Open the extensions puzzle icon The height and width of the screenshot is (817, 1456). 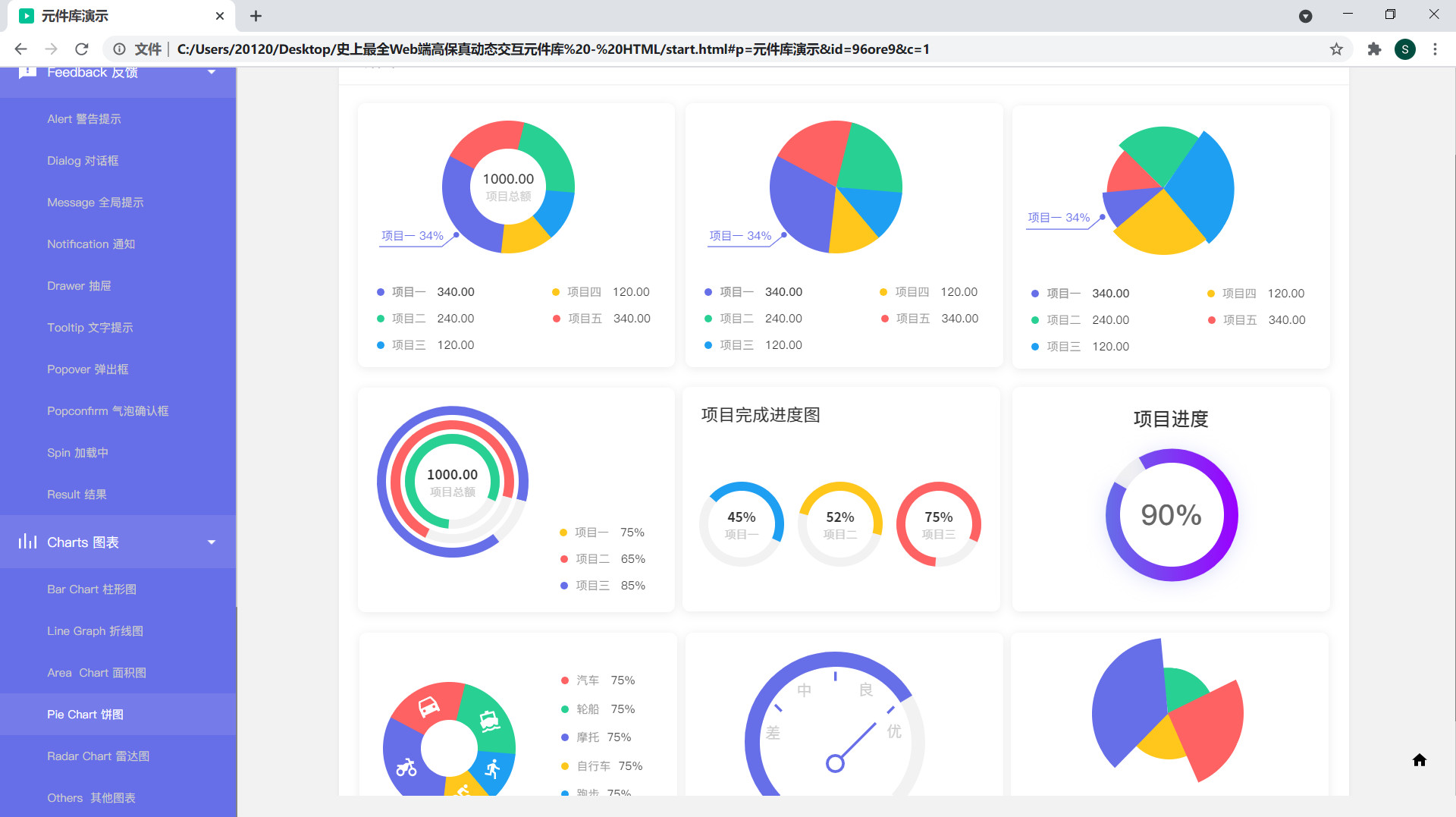tap(1374, 49)
